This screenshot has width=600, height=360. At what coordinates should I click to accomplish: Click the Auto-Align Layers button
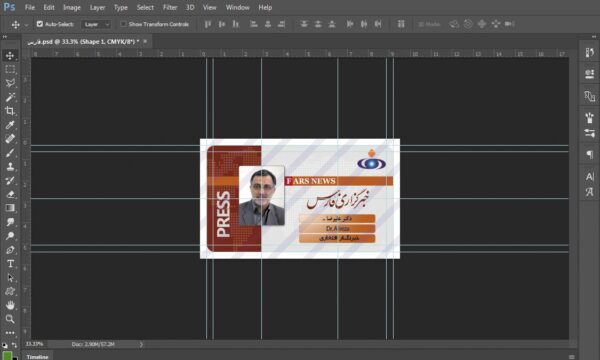tap(401, 24)
